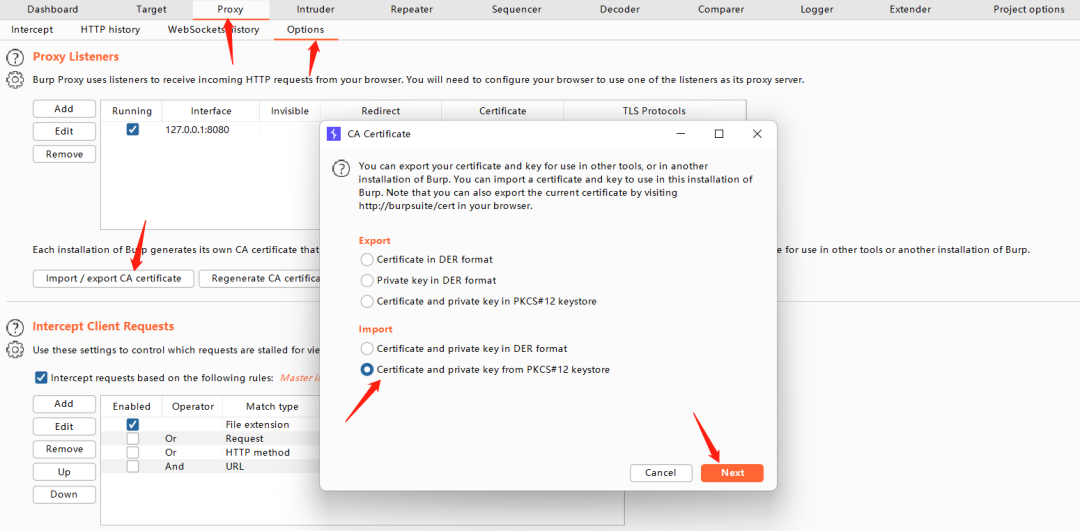
Task: Open the Sequencer tab
Action: [x=517, y=10]
